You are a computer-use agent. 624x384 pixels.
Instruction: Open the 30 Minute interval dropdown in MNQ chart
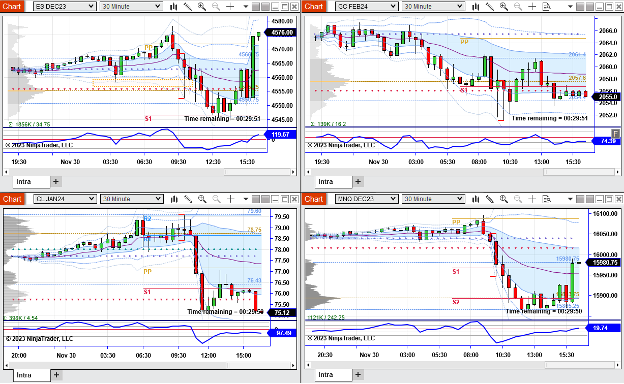(x=433, y=199)
